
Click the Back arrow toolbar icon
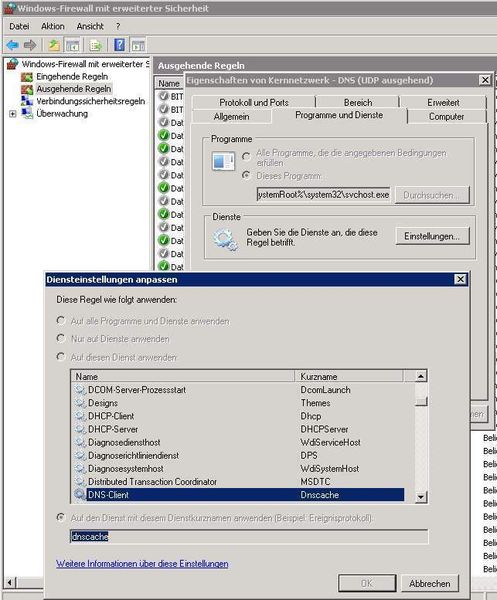12,45
